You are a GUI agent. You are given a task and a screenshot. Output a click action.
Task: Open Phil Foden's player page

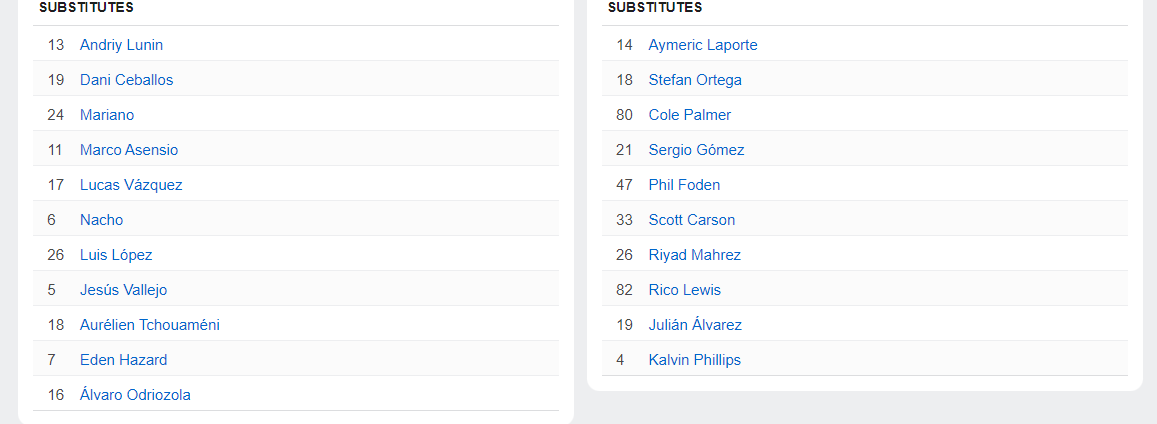click(x=684, y=185)
